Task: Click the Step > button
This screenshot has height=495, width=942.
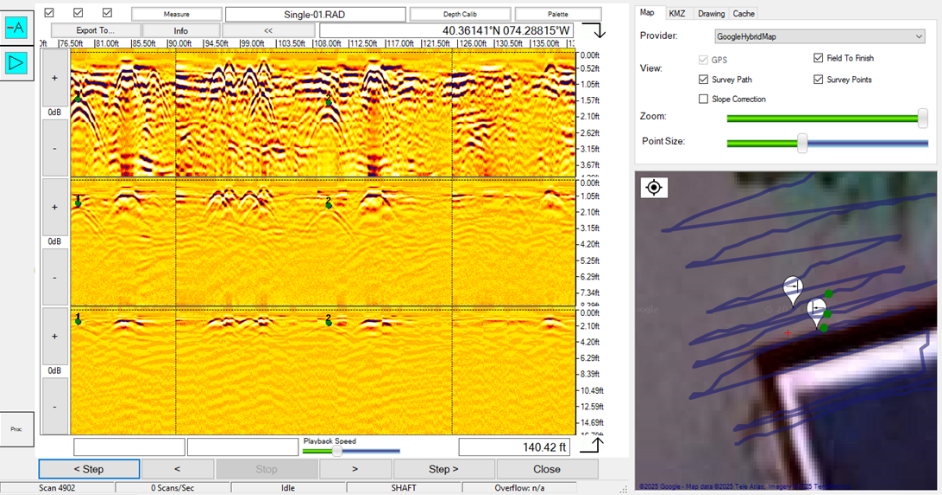Action: 443,468
